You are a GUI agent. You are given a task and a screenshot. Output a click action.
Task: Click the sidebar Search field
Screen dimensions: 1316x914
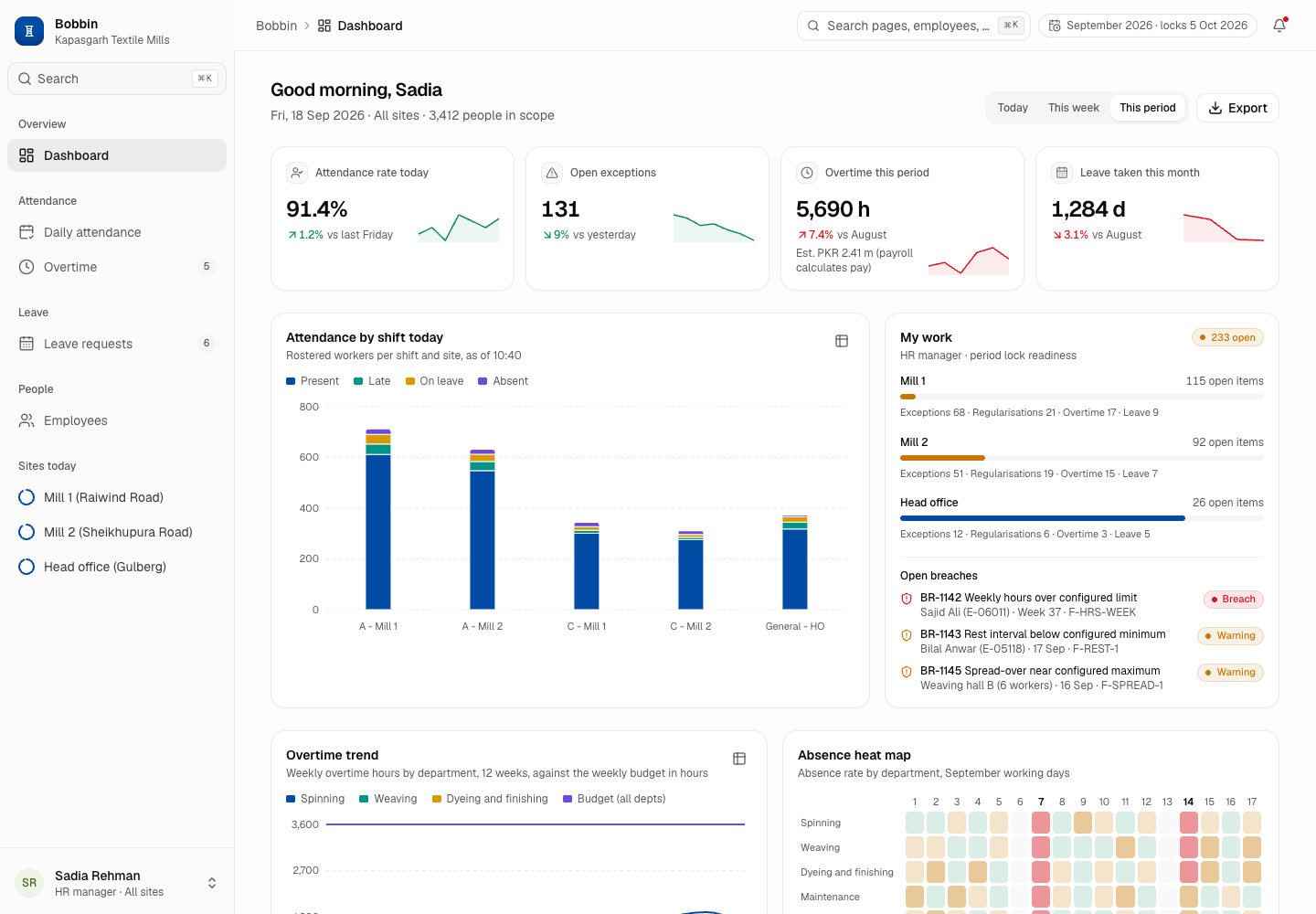[117, 79]
